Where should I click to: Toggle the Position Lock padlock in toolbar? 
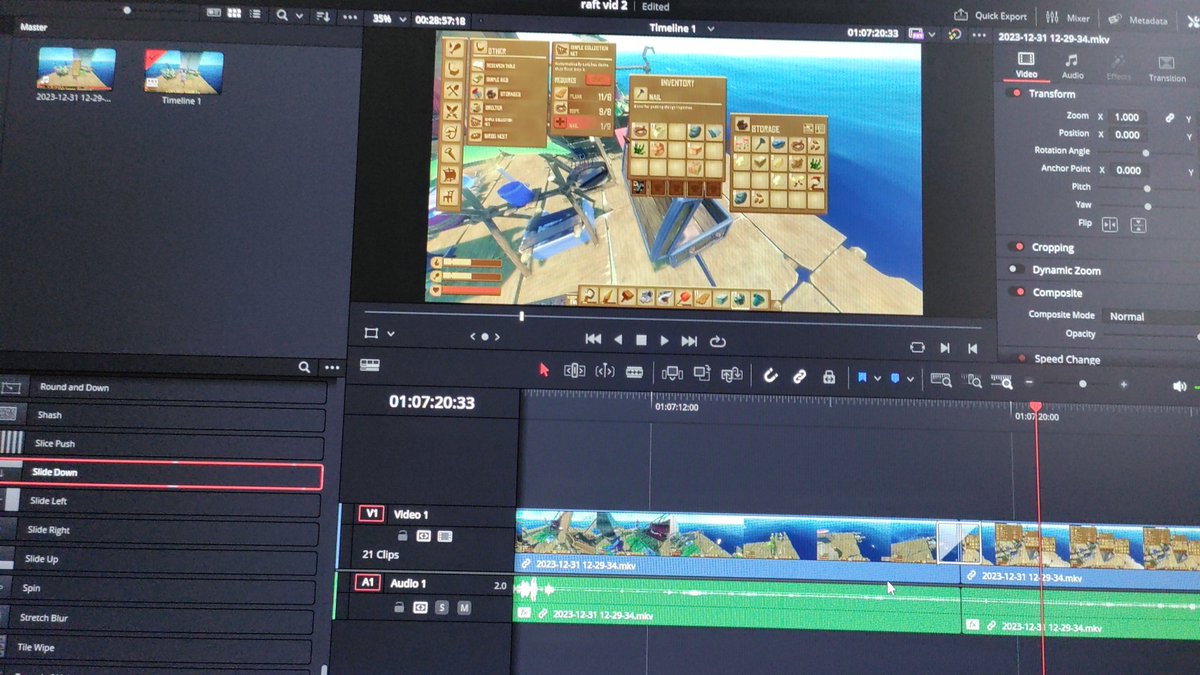829,377
